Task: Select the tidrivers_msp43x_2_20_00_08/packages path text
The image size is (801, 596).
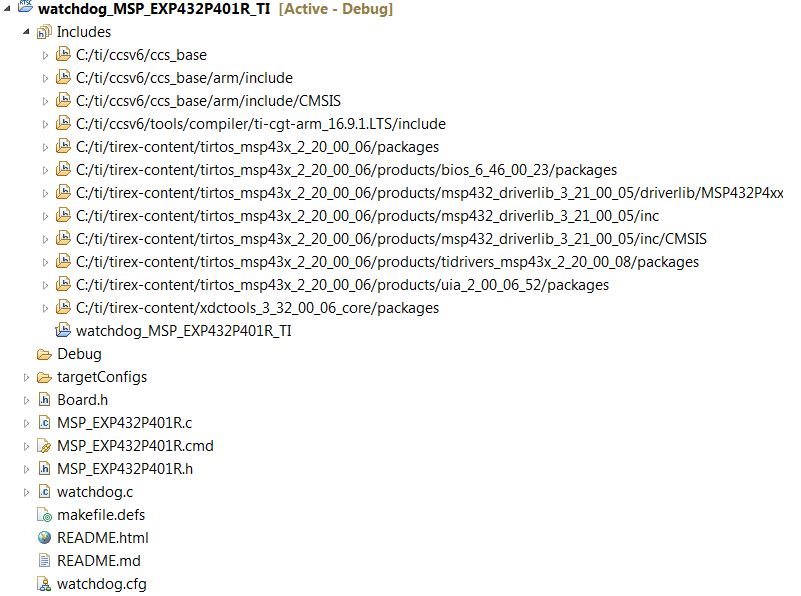Action: (387, 261)
